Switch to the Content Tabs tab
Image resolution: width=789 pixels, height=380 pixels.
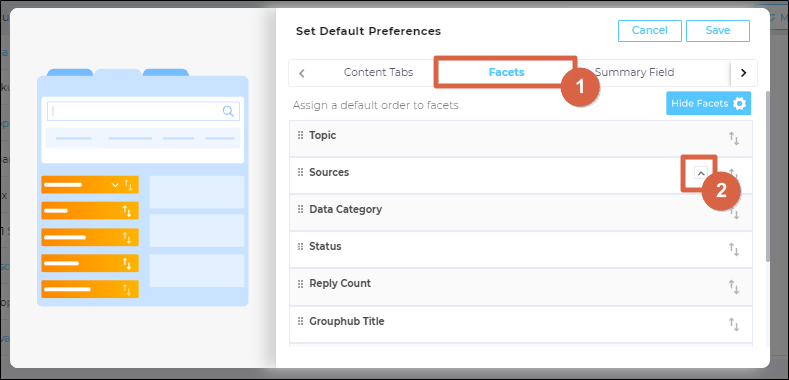378,72
